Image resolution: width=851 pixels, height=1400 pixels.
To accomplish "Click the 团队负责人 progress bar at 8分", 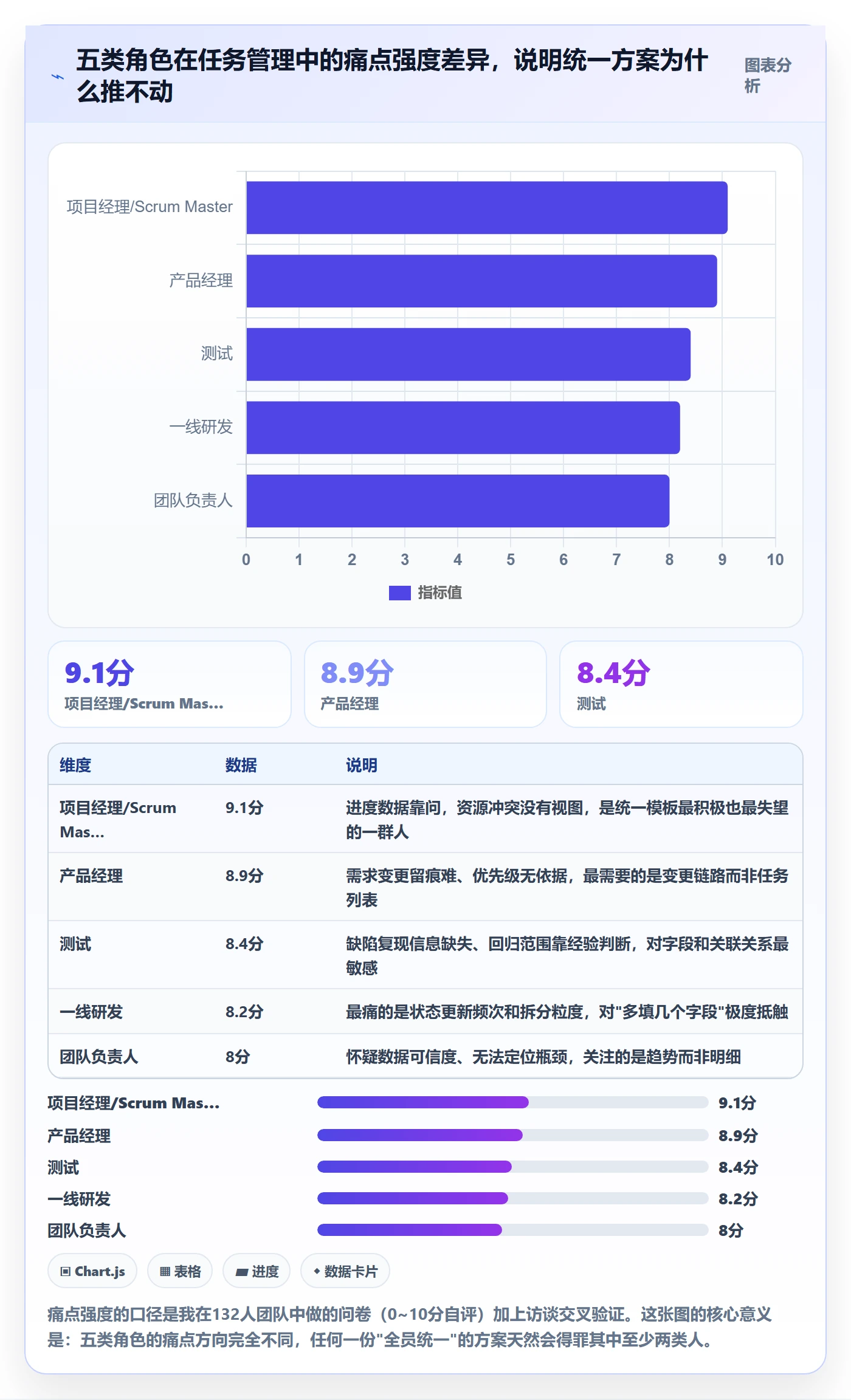I will pyautogui.click(x=513, y=1230).
